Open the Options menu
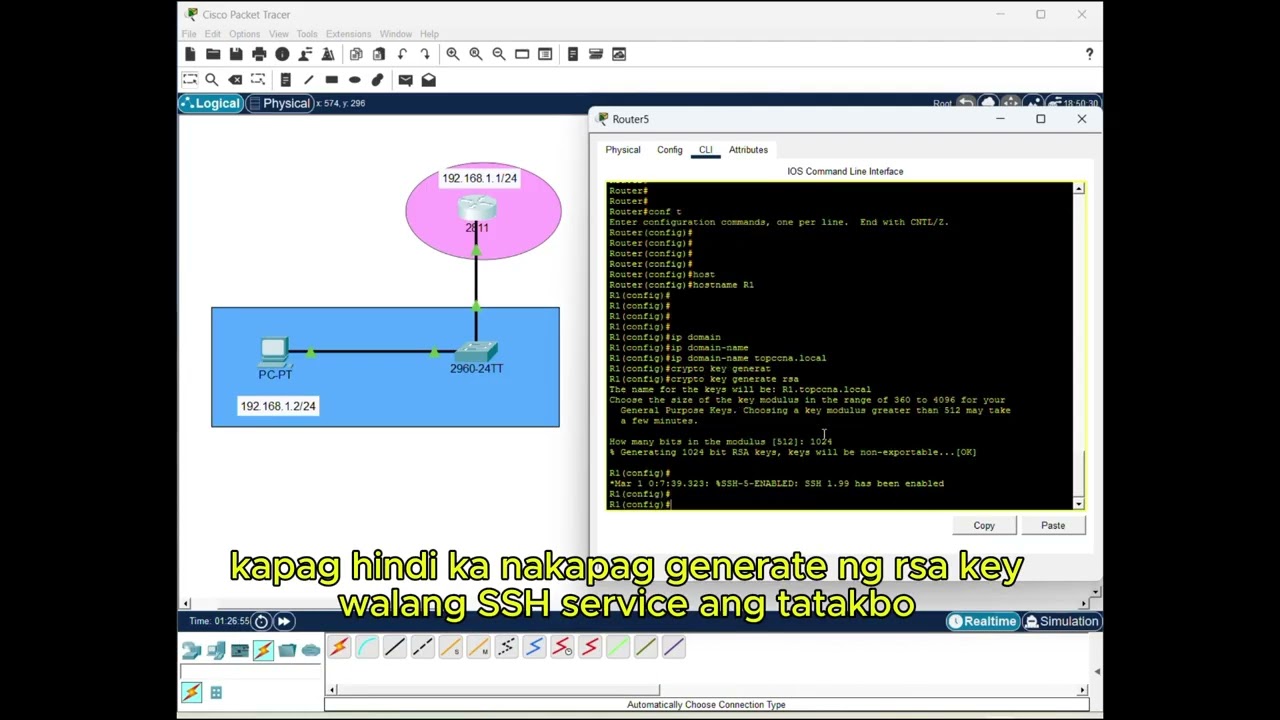 [x=244, y=34]
